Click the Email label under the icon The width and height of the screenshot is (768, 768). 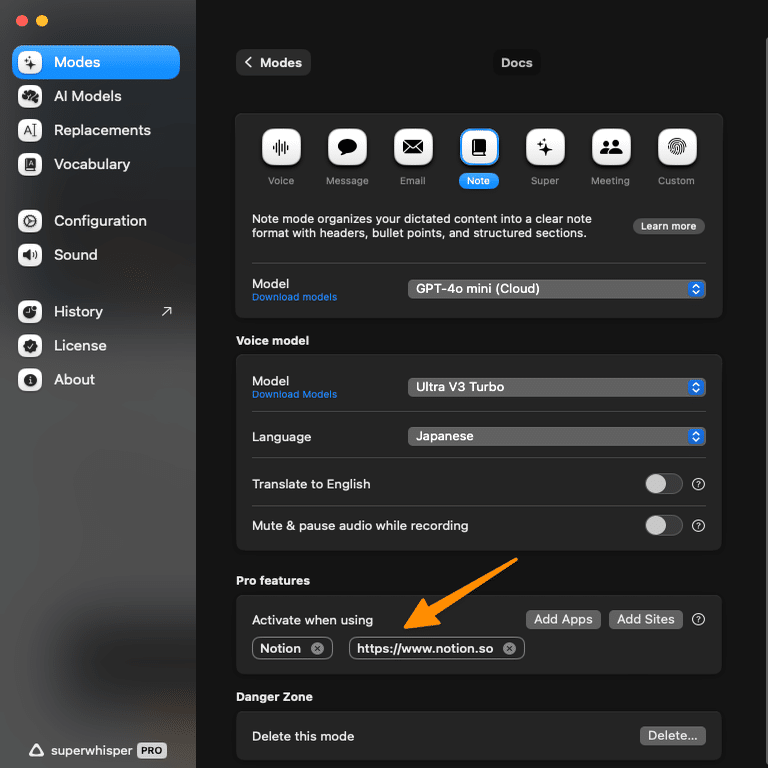tap(412, 181)
